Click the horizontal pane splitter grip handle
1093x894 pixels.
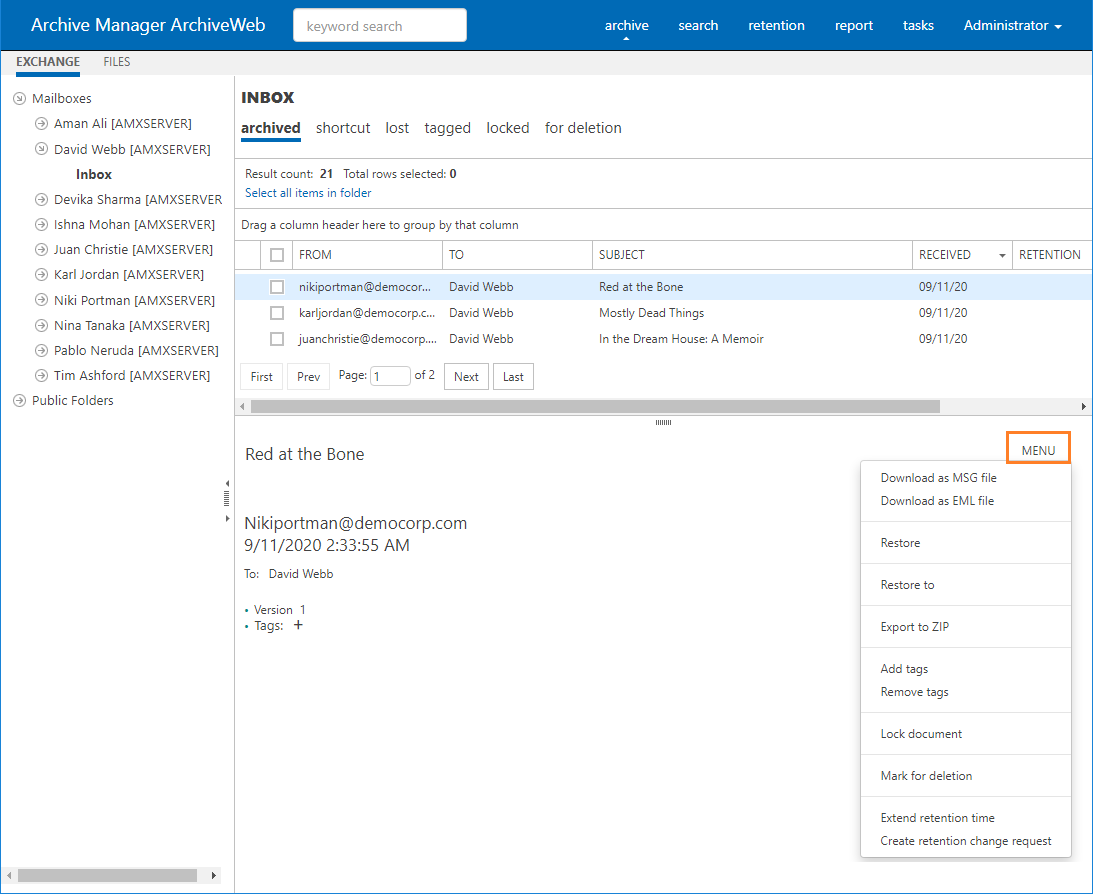pos(662,423)
